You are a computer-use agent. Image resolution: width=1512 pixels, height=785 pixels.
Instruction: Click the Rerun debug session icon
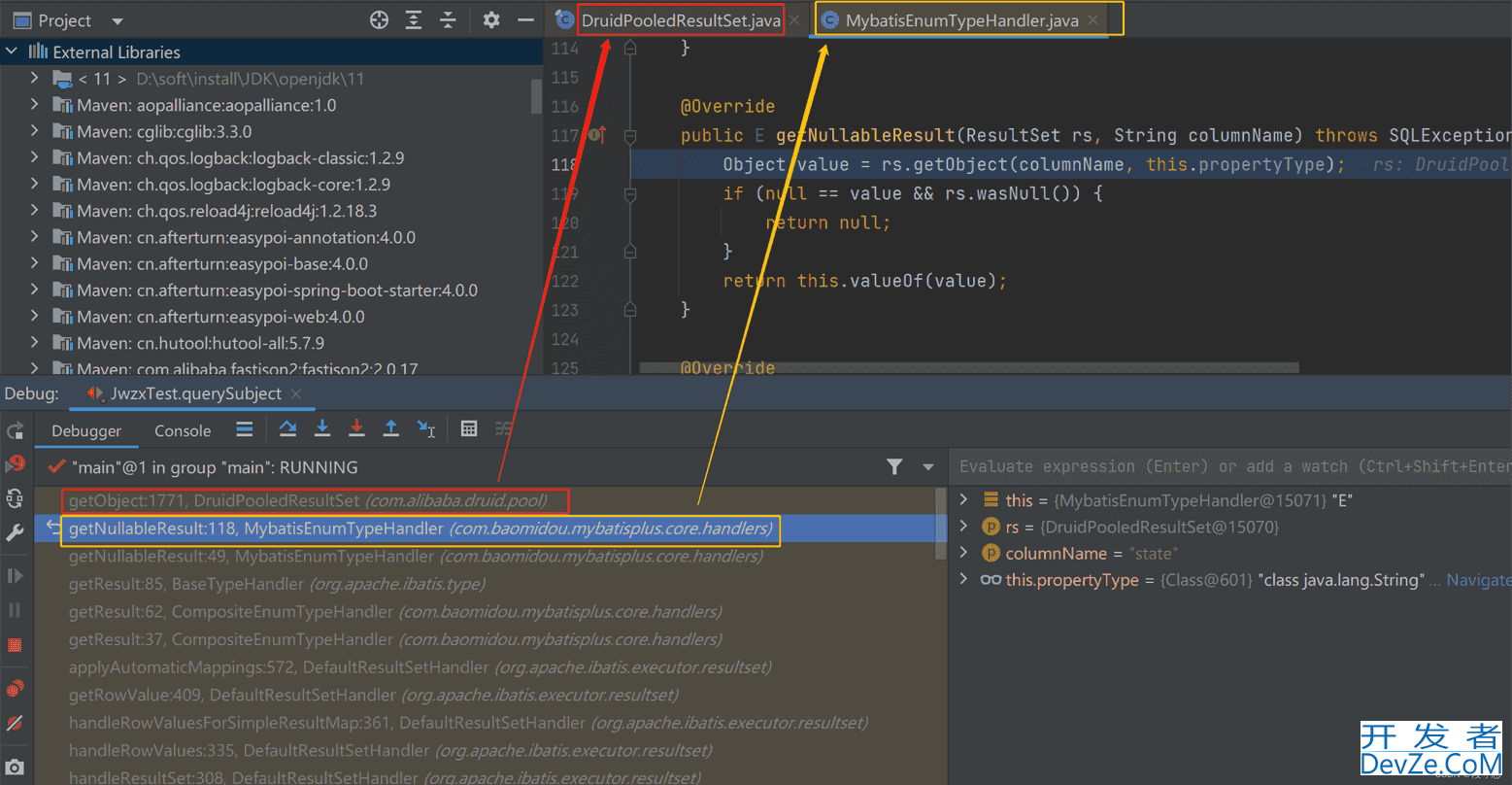(15, 430)
